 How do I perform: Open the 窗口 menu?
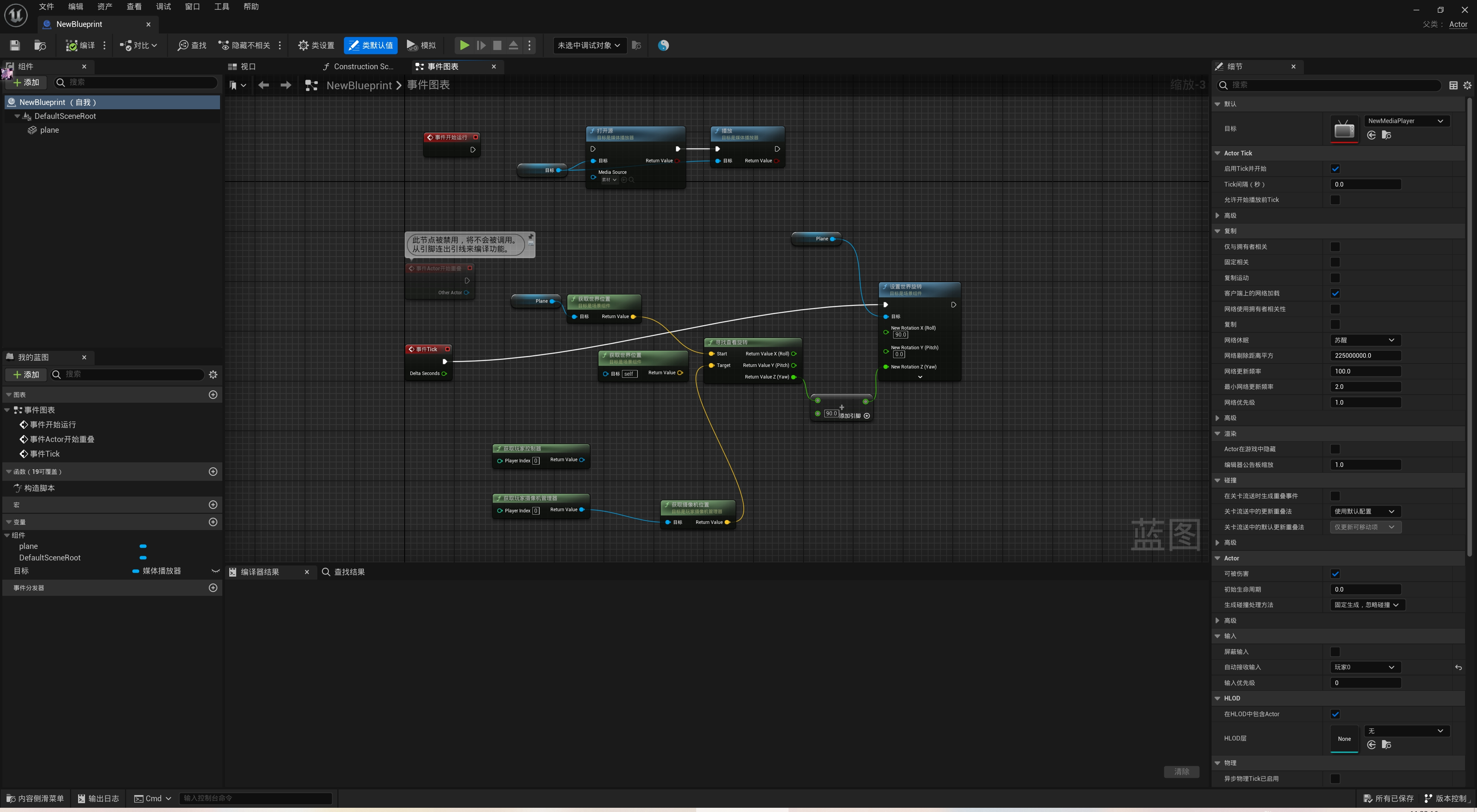[x=192, y=6]
